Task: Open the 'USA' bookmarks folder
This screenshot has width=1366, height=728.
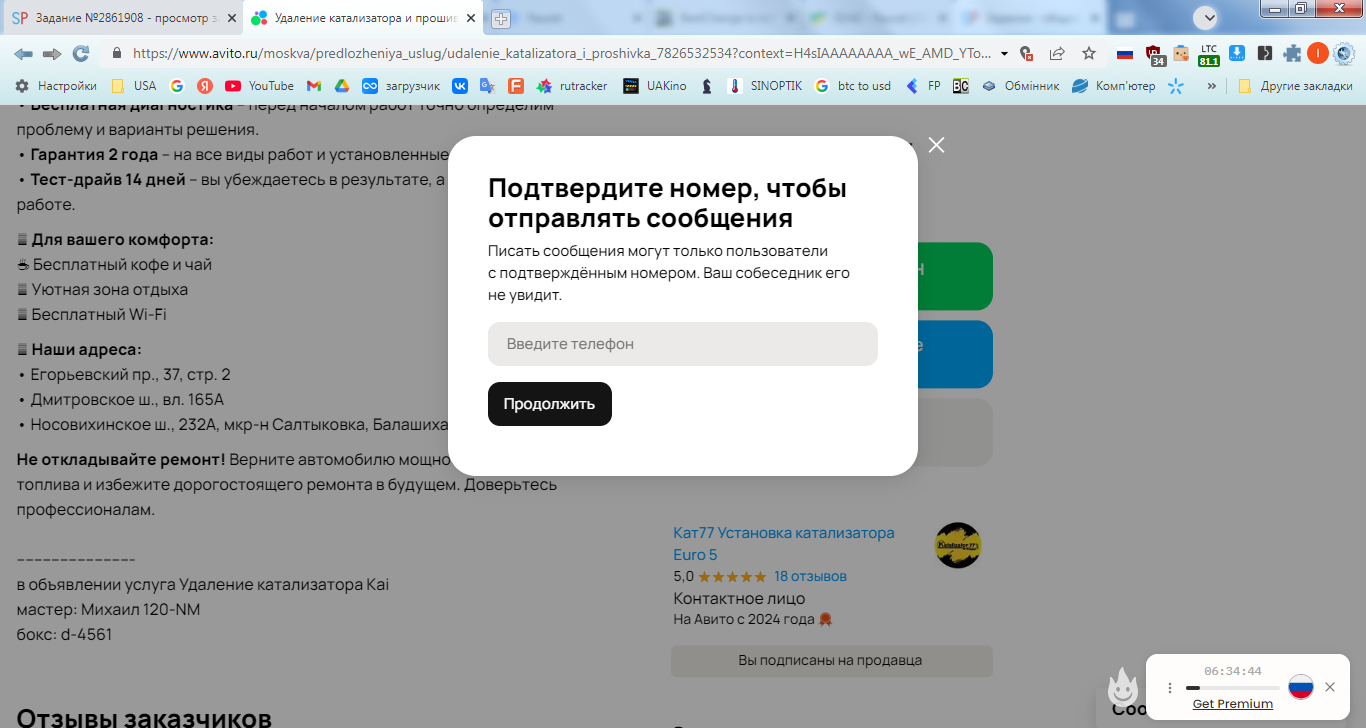Action: (x=133, y=86)
